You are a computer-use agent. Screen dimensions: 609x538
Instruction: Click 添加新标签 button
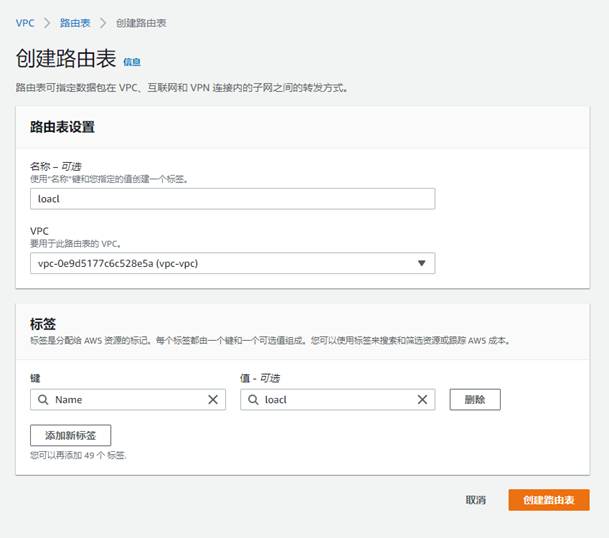coord(70,435)
